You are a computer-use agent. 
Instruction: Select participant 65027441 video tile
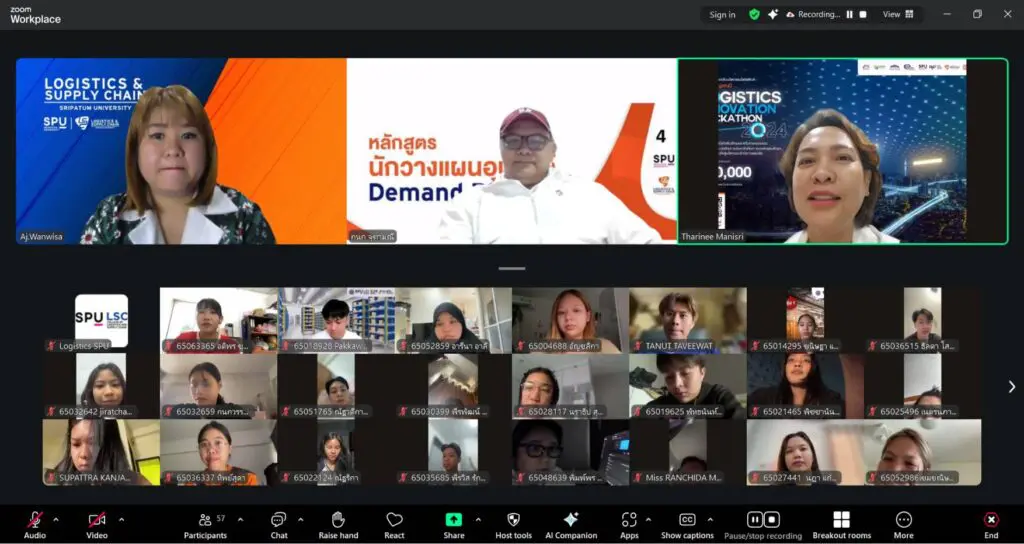pyautogui.click(x=805, y=452)
